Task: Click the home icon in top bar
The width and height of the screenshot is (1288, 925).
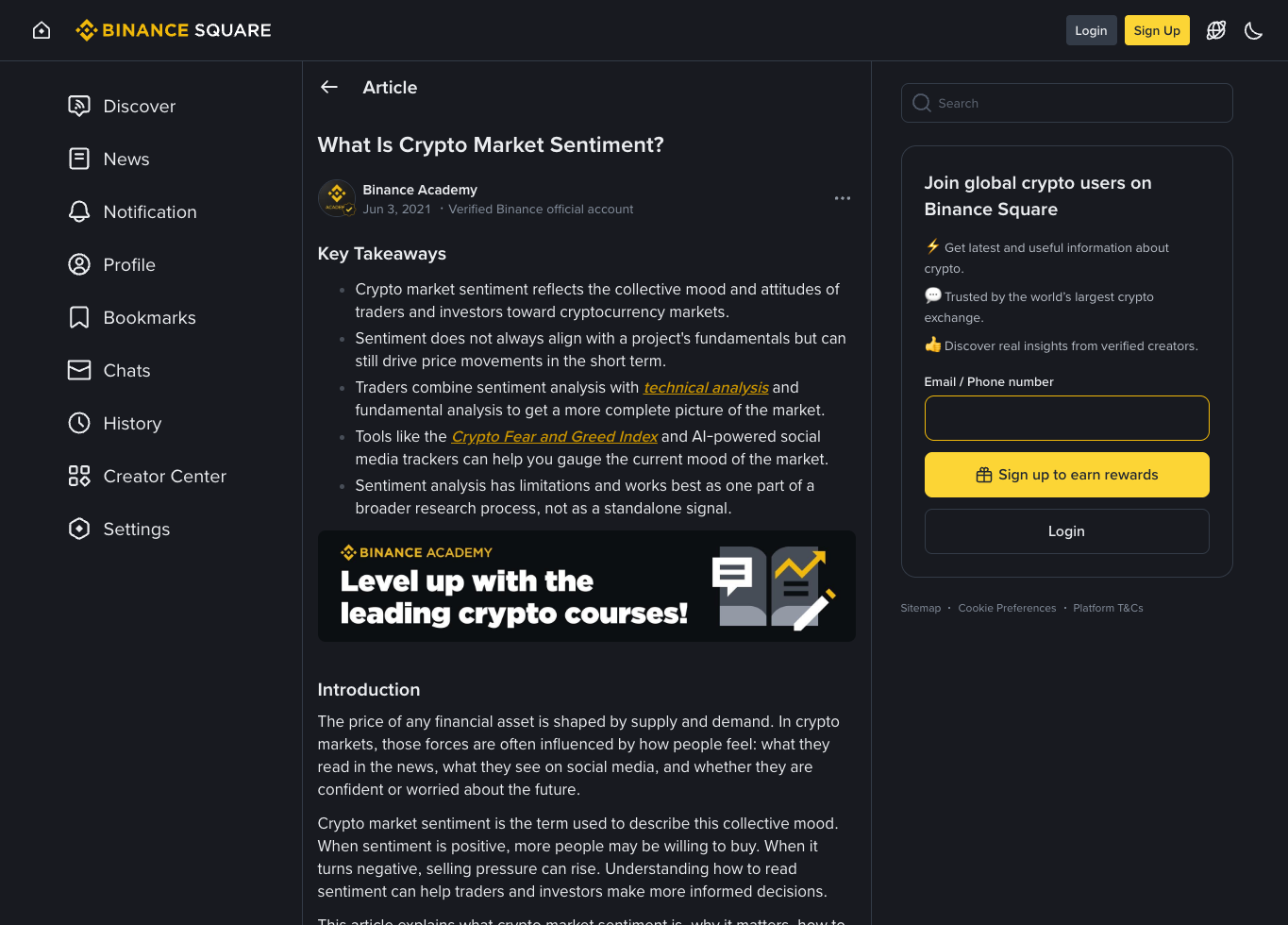Action: point(42,30)
